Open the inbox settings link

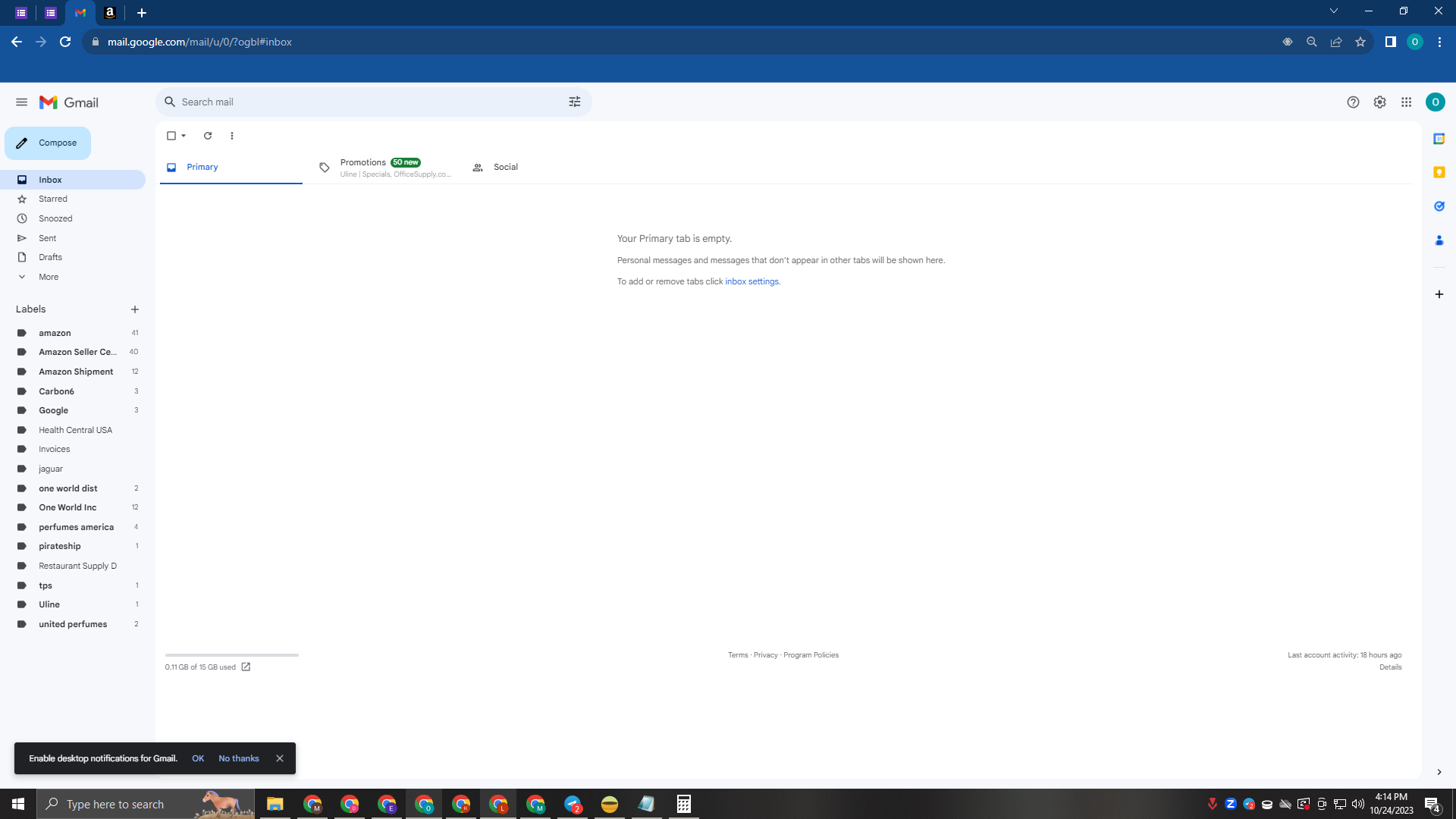click(x=752, y=281)
